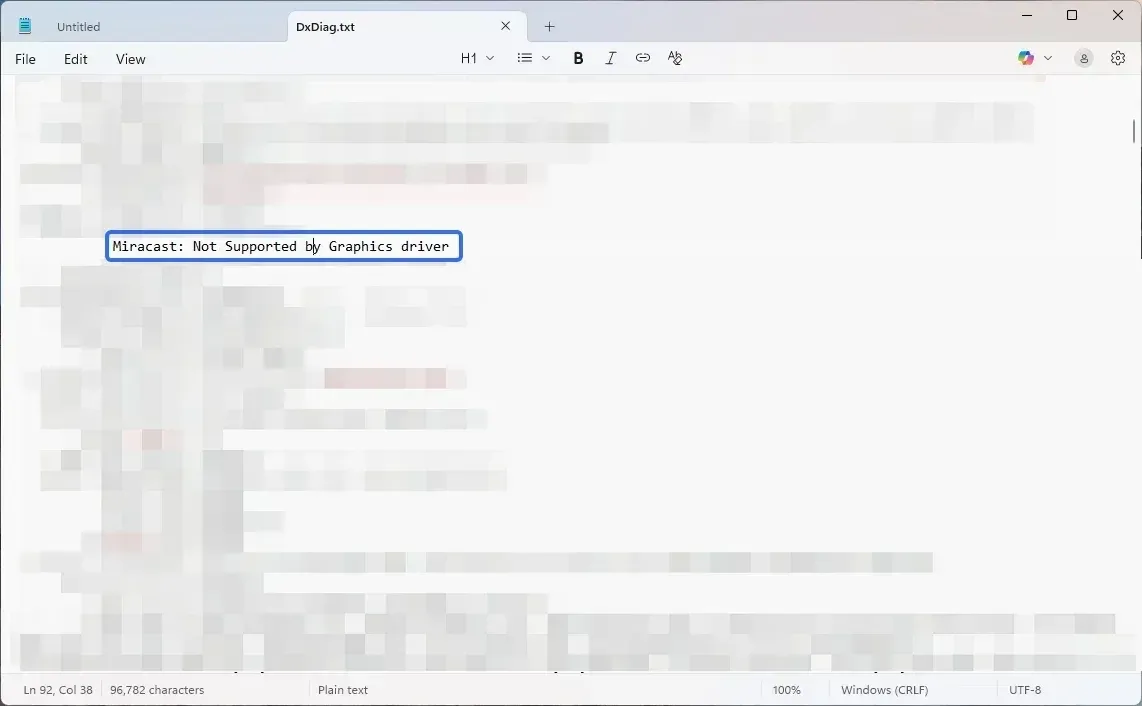The width and height of the screenshot is (1142, 706).
Task: Close the DxDiag.txt tab
Action: coord(505,26)
